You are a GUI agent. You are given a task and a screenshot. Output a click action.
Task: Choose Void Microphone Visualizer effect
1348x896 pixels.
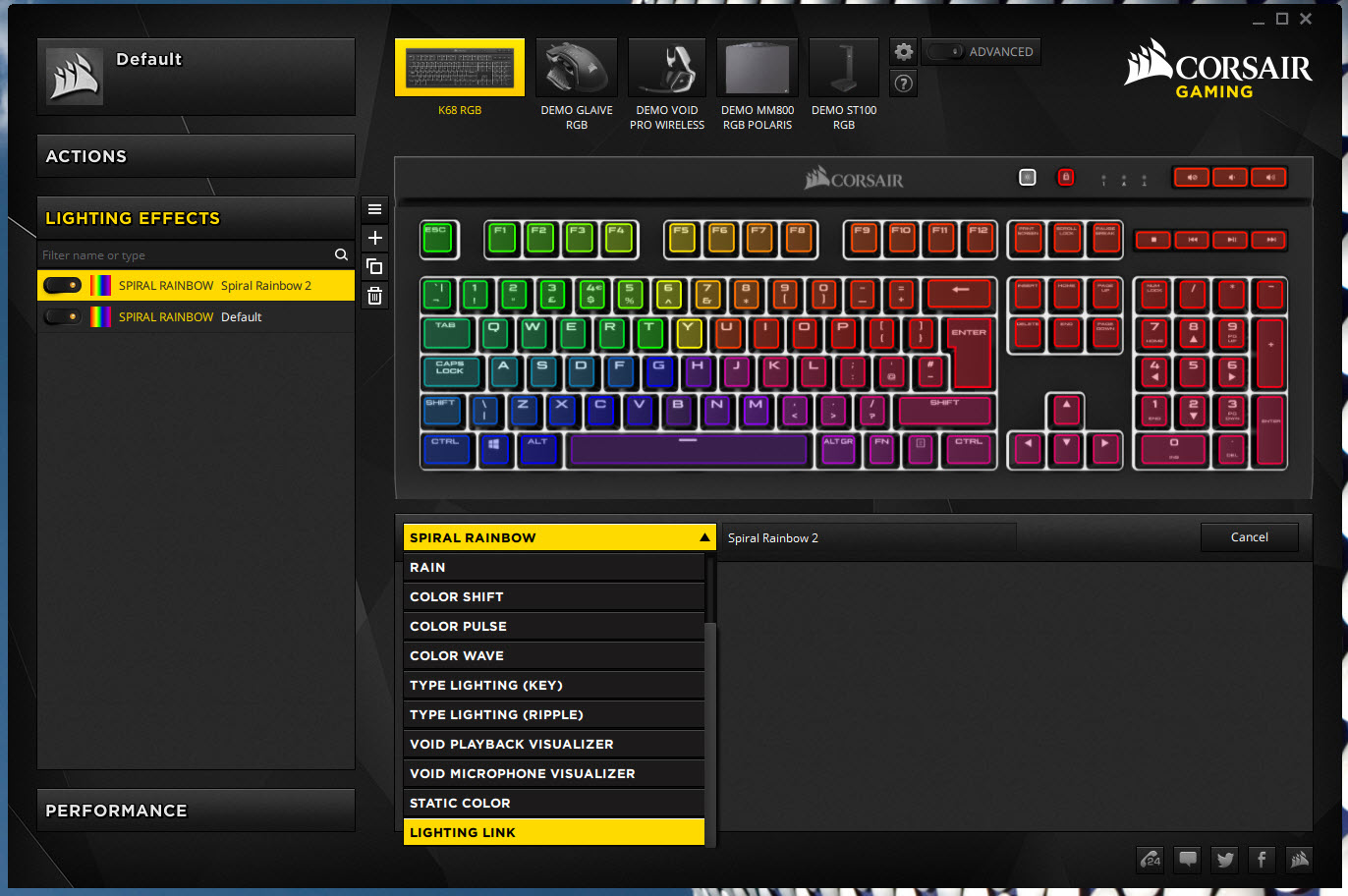554,773
